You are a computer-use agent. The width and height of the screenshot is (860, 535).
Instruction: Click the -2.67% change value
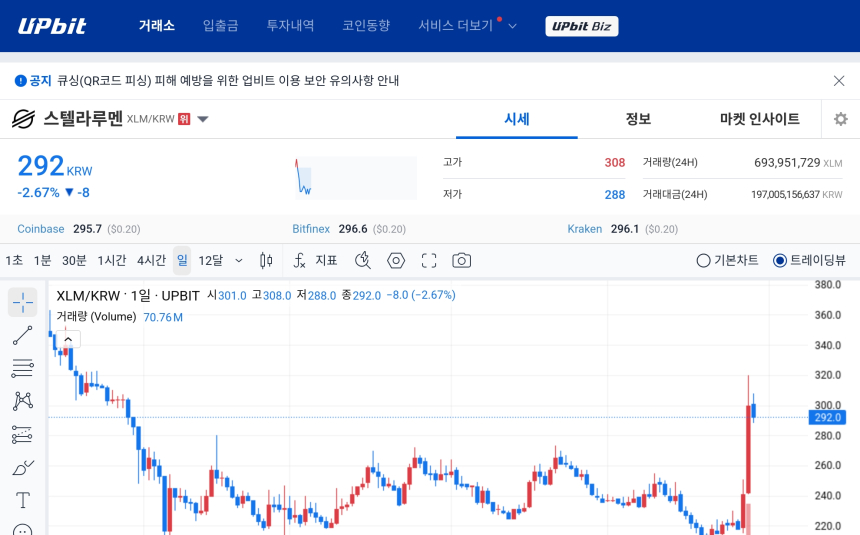pyautogui.click(x=38, y=193)
